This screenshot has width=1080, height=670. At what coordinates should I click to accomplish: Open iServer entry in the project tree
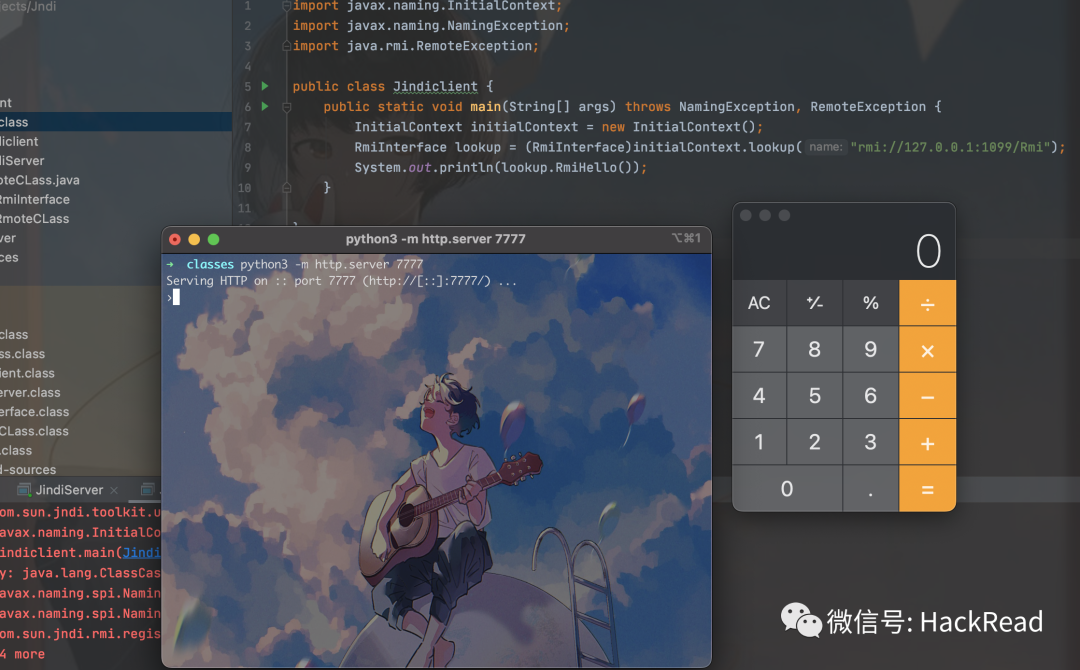tap(22, 160)
